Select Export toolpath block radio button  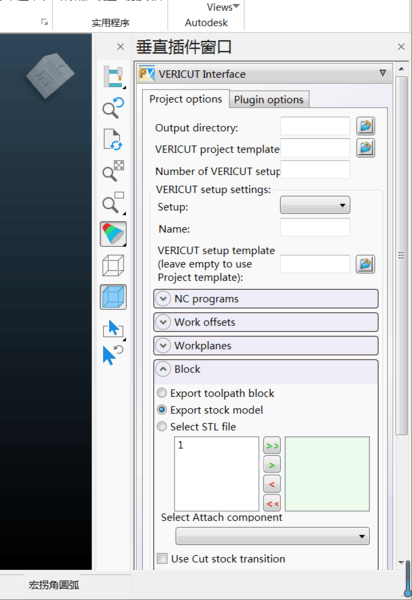162,393
